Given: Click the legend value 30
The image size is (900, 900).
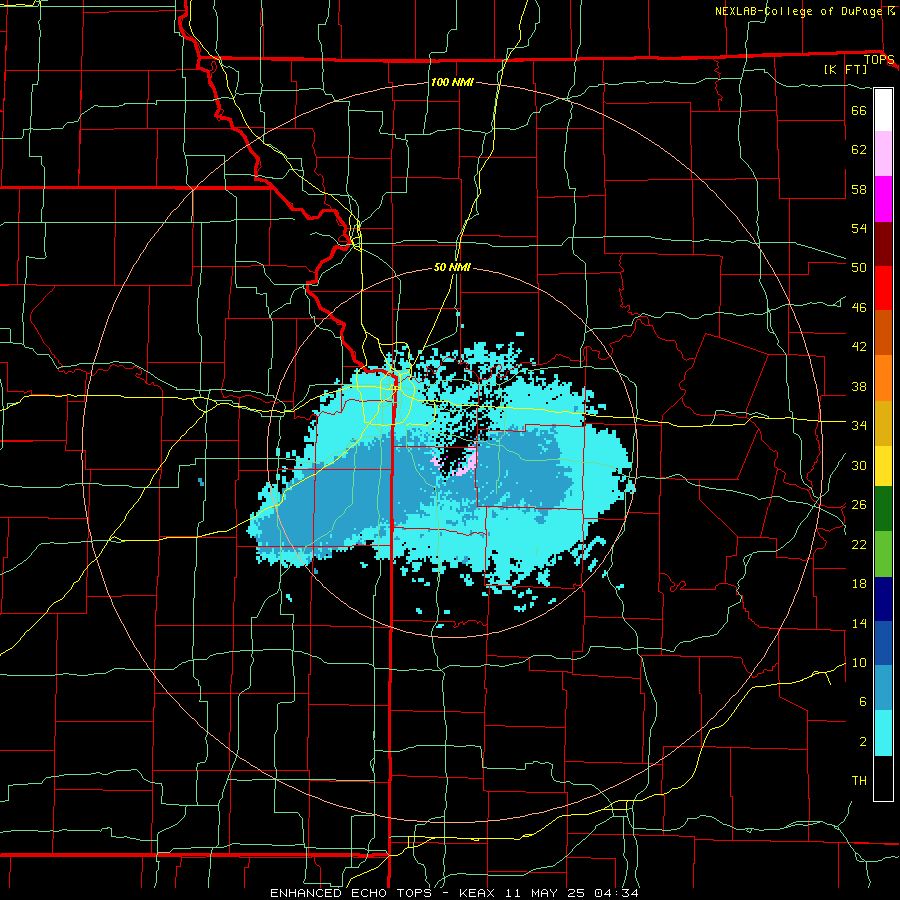Looking at the screenshot, I should point(859,465).
